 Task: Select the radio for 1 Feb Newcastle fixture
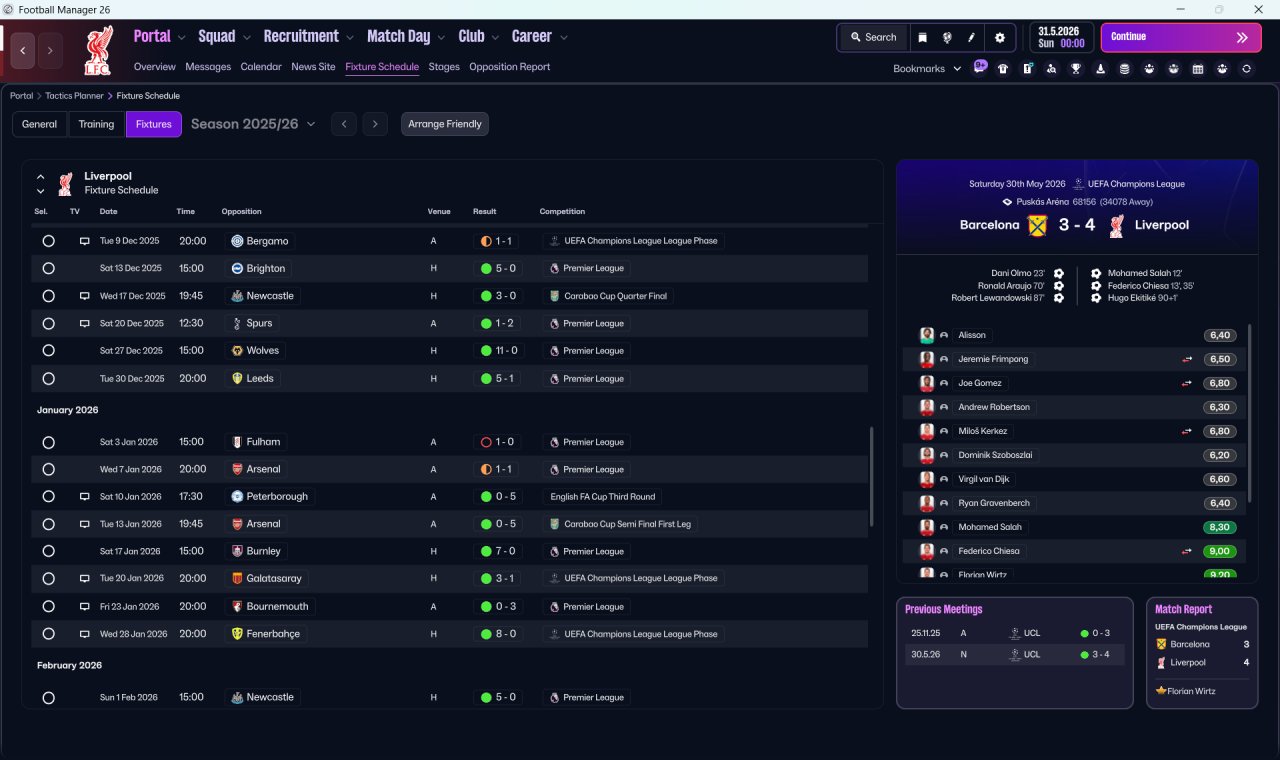48,697
